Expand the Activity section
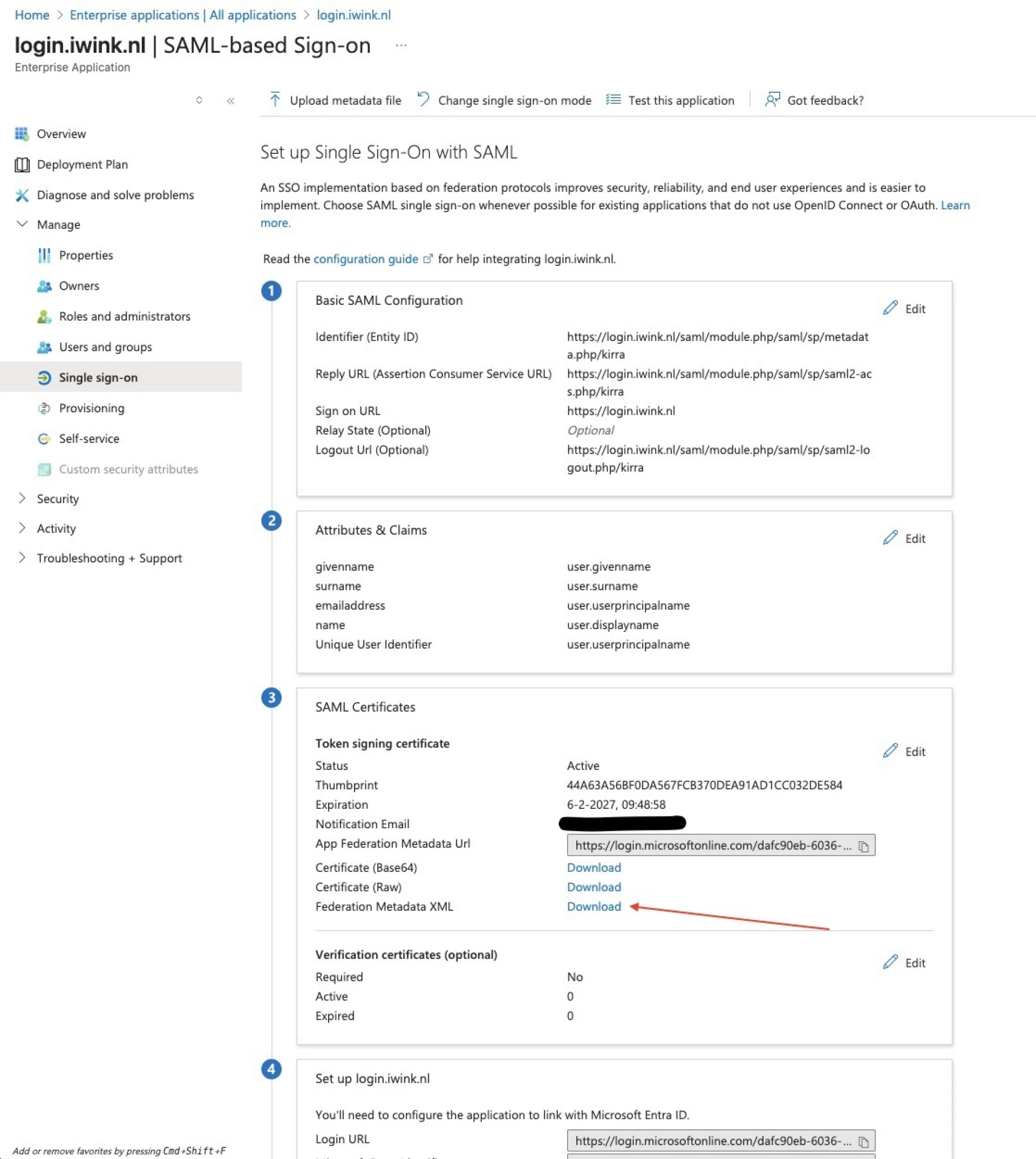 22,528
